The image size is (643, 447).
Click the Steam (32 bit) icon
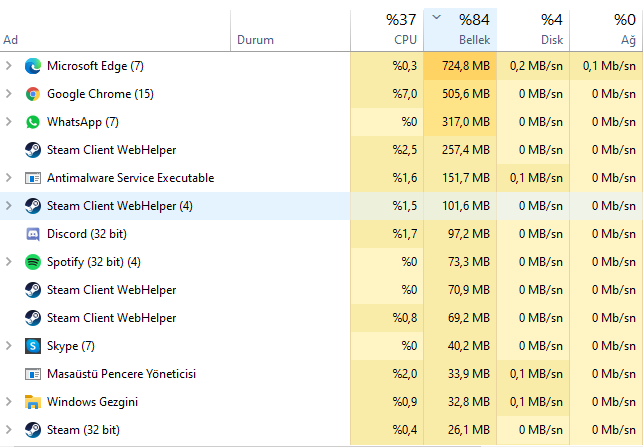(33, 430)
